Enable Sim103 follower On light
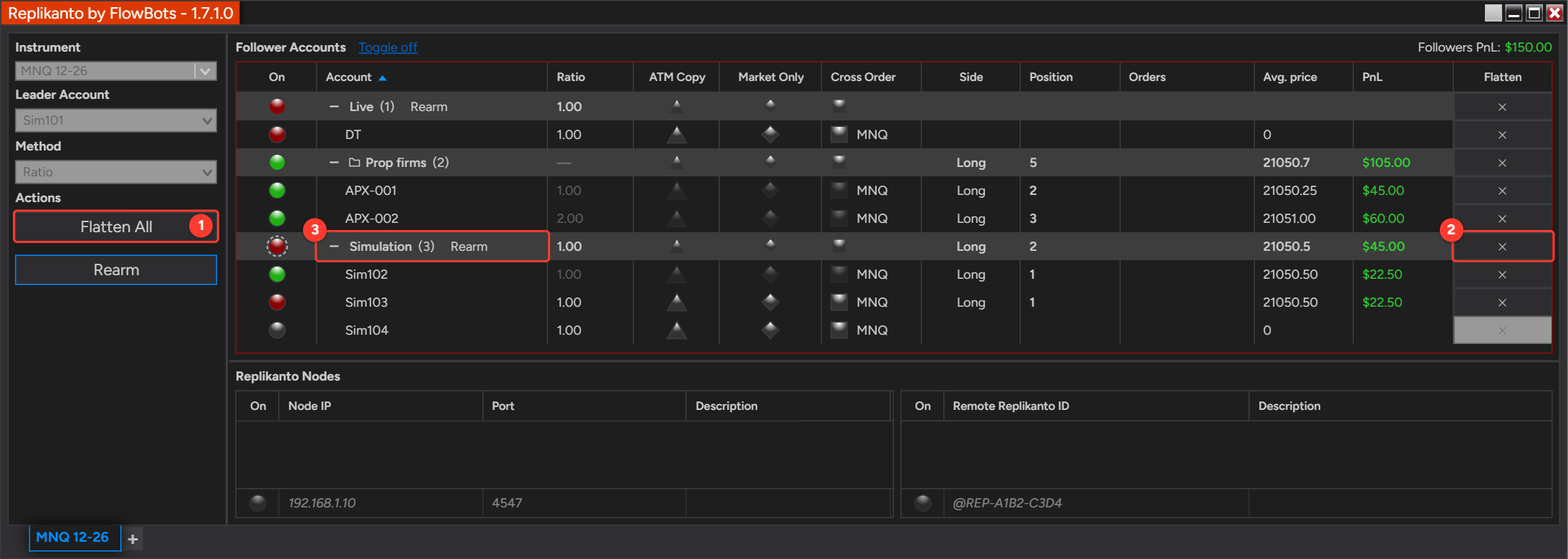Viewport: 1568px width, 559px height. click(277, 302)
